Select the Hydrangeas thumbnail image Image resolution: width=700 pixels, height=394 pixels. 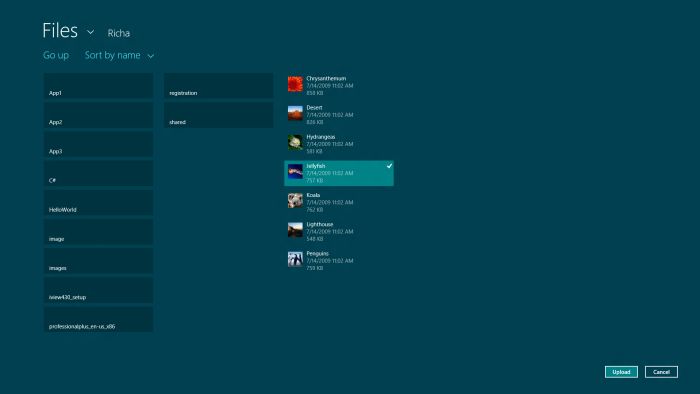click(295, 142)
